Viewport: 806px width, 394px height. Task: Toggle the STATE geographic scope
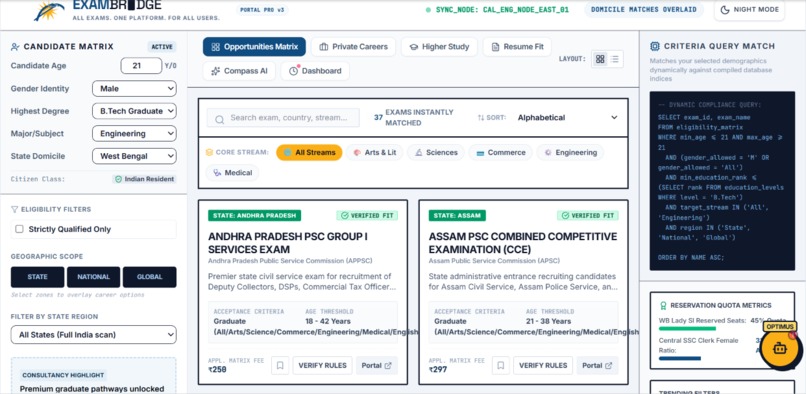(x=38, y=277)
